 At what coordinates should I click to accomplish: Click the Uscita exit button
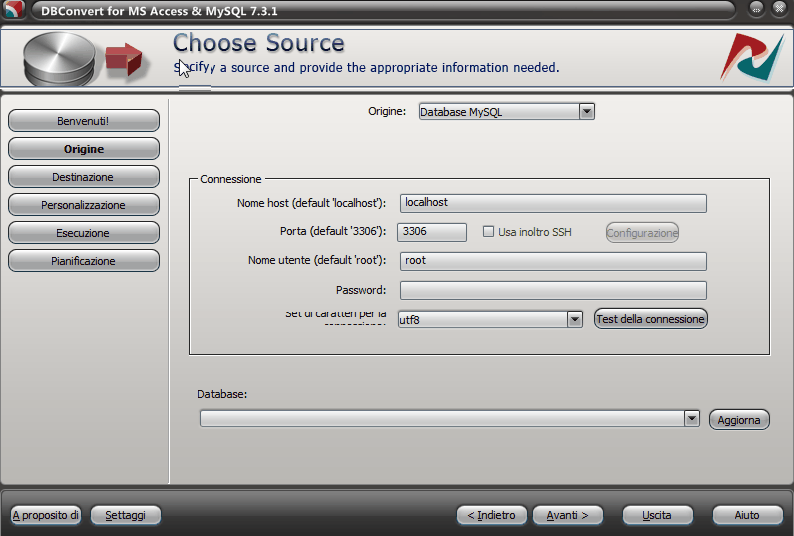point(657,515)
